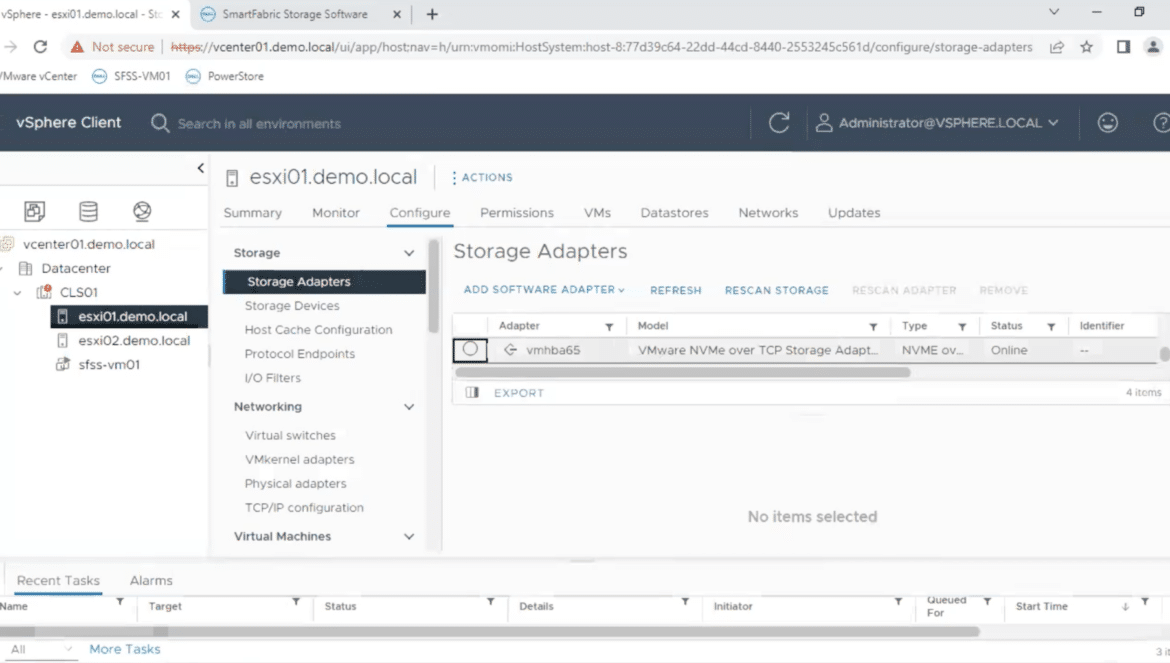This screenshot has height=663, width=1170.
Task: Open the Networking inventory view icon
Action: pyautogui.click(x=142, y=211)
